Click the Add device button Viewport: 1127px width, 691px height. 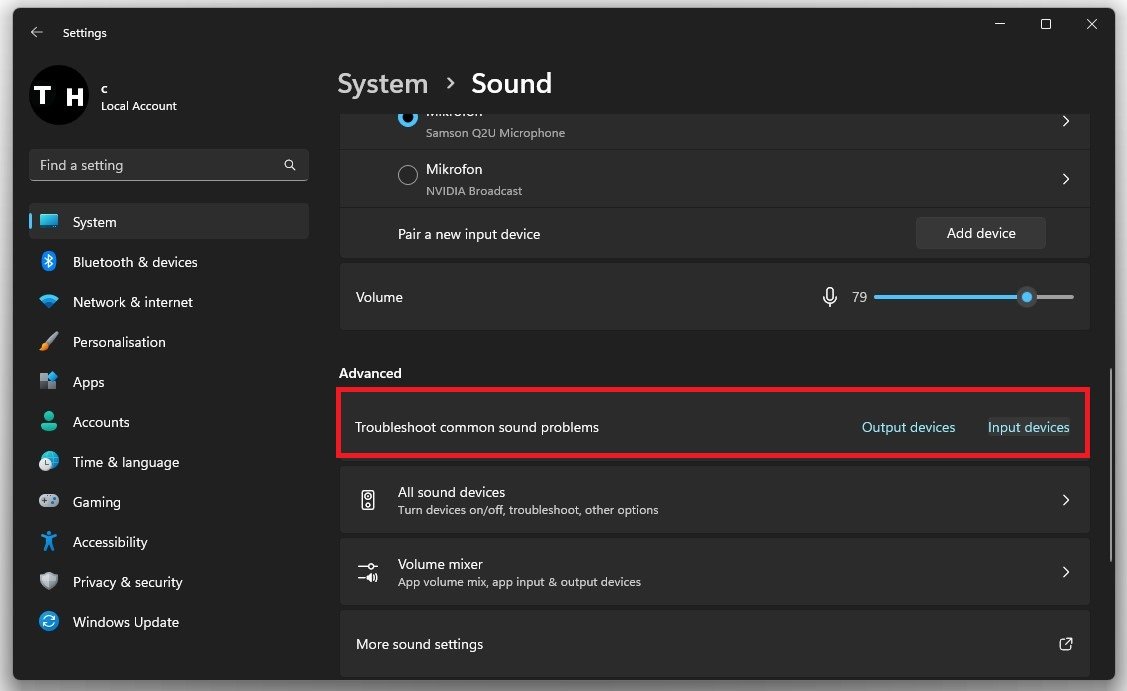pos(980,233)
